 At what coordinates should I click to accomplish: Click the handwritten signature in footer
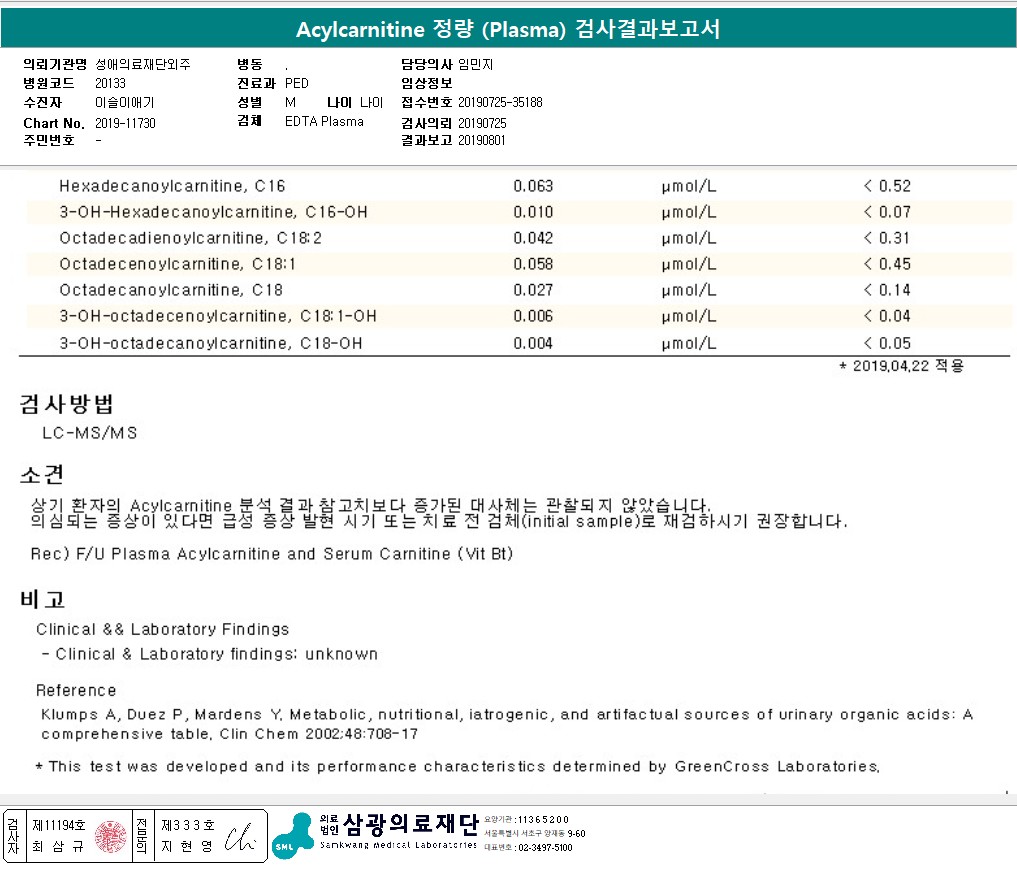click(241, 837)
